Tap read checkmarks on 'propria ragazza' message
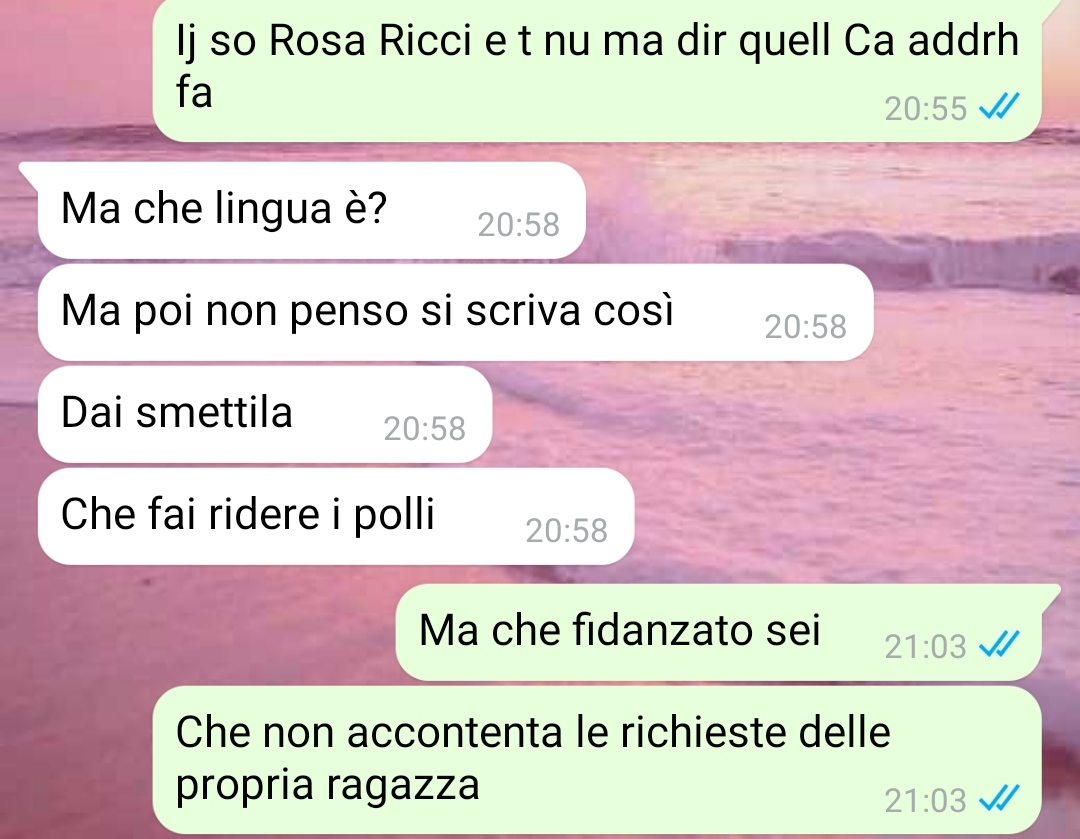Screen dimensions: 1080x839 [x=999, y=800]
